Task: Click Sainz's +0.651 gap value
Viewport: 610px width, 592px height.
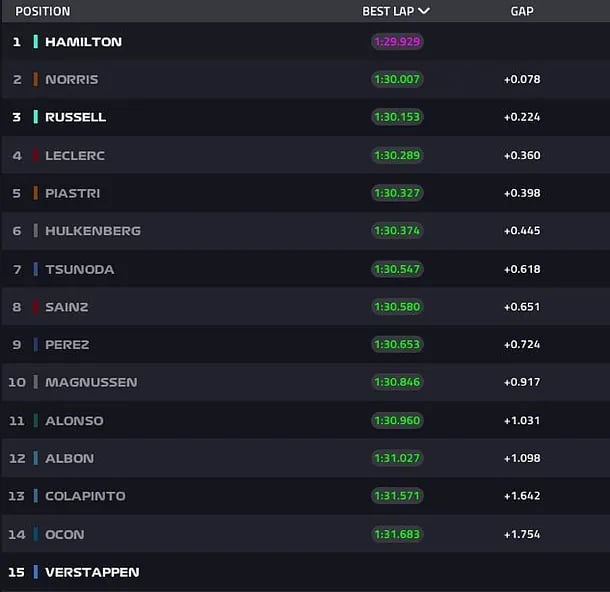Action: coord(521,307)
